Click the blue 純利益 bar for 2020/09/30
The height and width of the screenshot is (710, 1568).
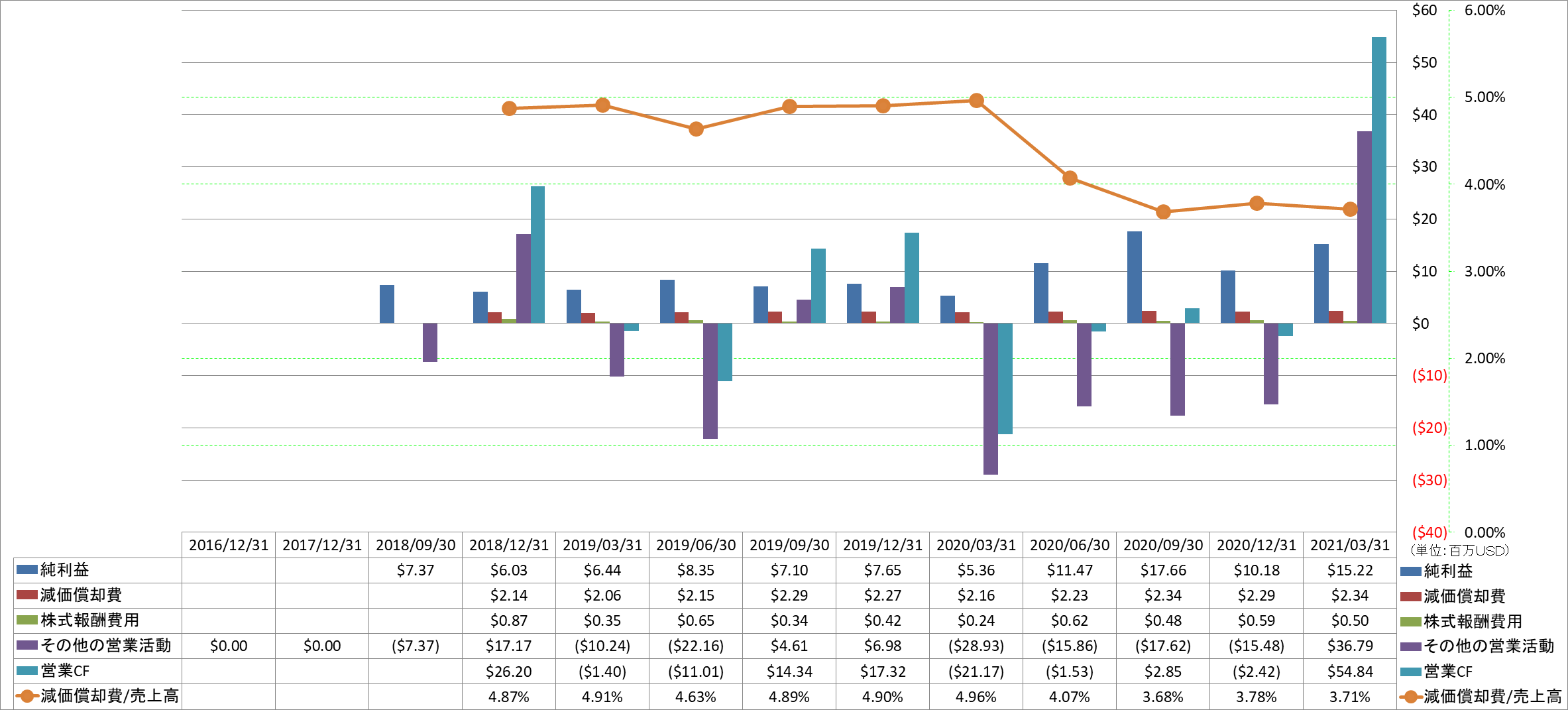pyautogui.click(x=1135, y=277)
